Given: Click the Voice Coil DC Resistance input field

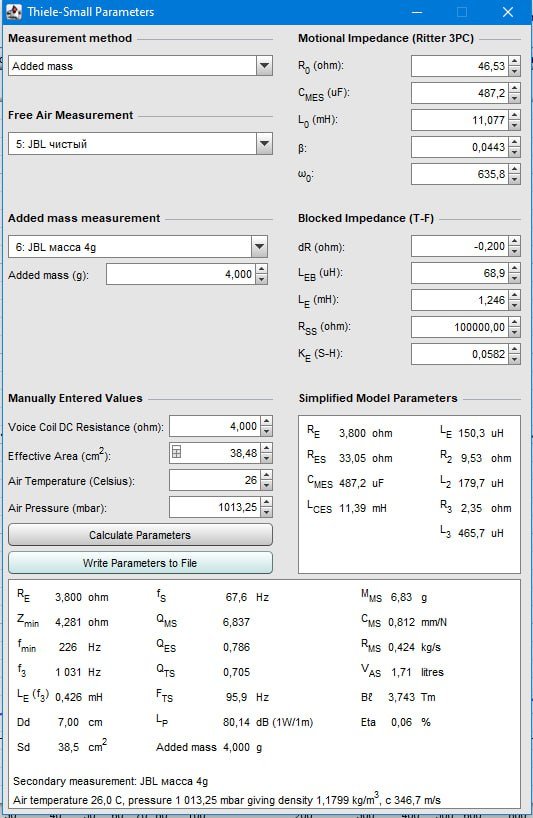Looking at the screenshot, I should pos(215,427).
